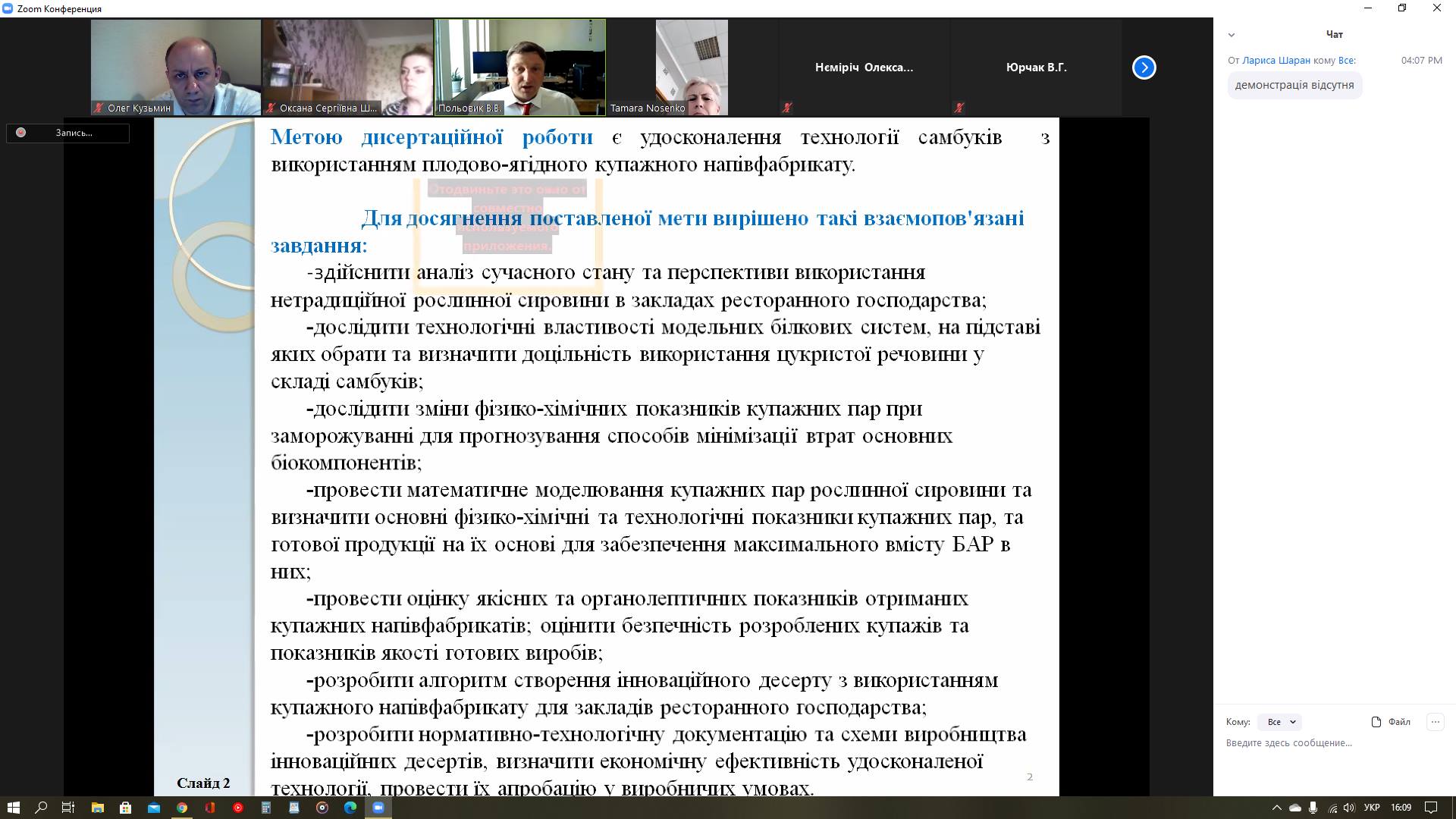Show next page of participant videos
Screen dimensions: 1456x819
[x=1144, y=67]
